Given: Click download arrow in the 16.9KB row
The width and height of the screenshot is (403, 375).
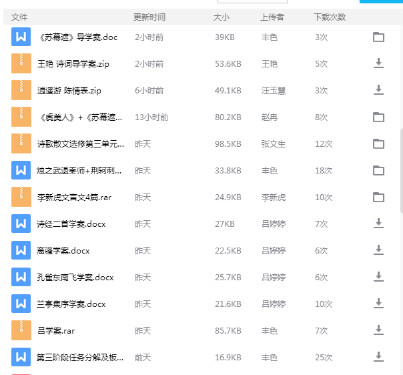Looking at the screenshot, I should coord(378,356).
